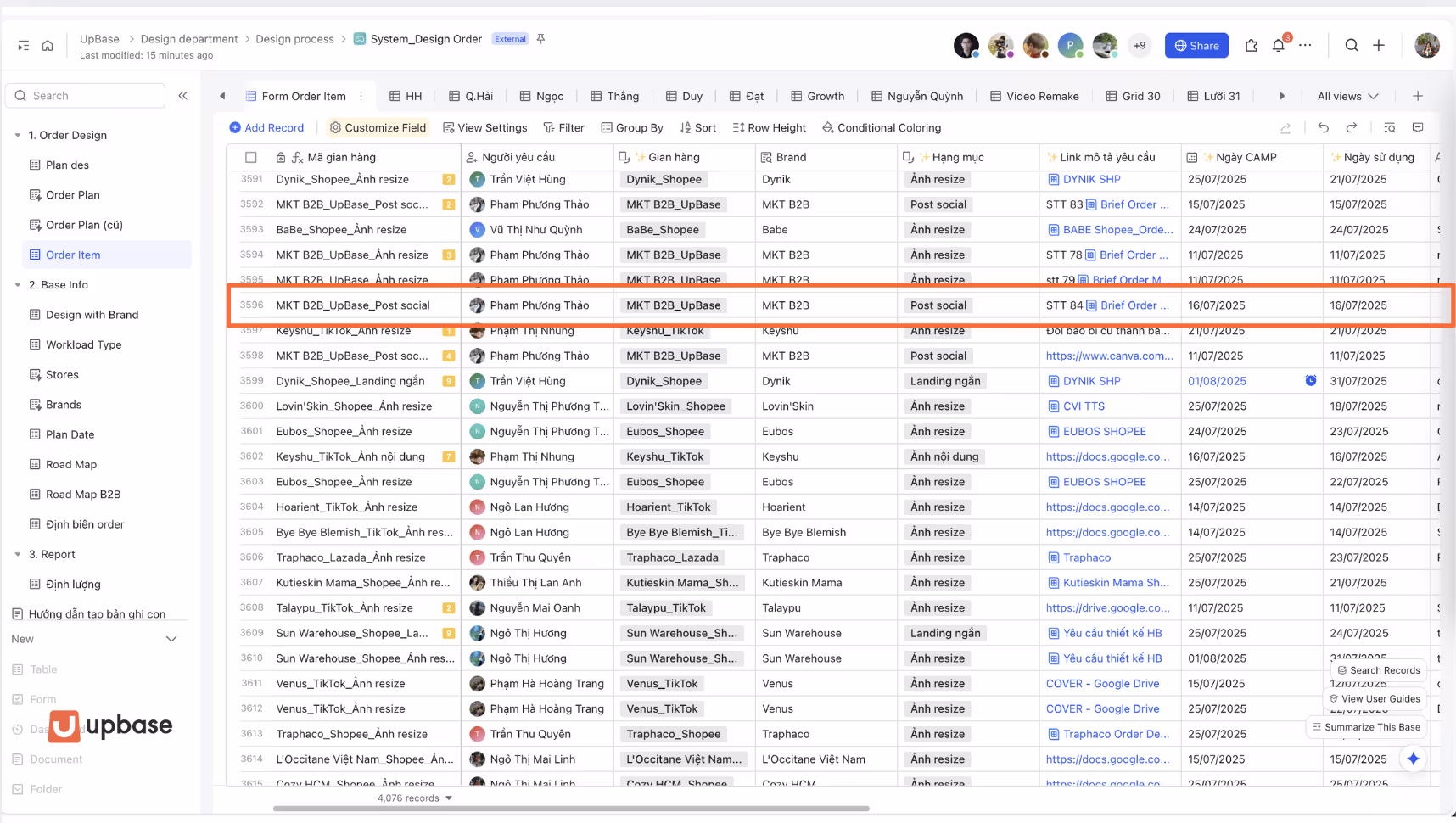Click the Ngày CAMP column header
Image resolution: width=1456 pixels, height=823 pixels.
tap(1252, 157)
